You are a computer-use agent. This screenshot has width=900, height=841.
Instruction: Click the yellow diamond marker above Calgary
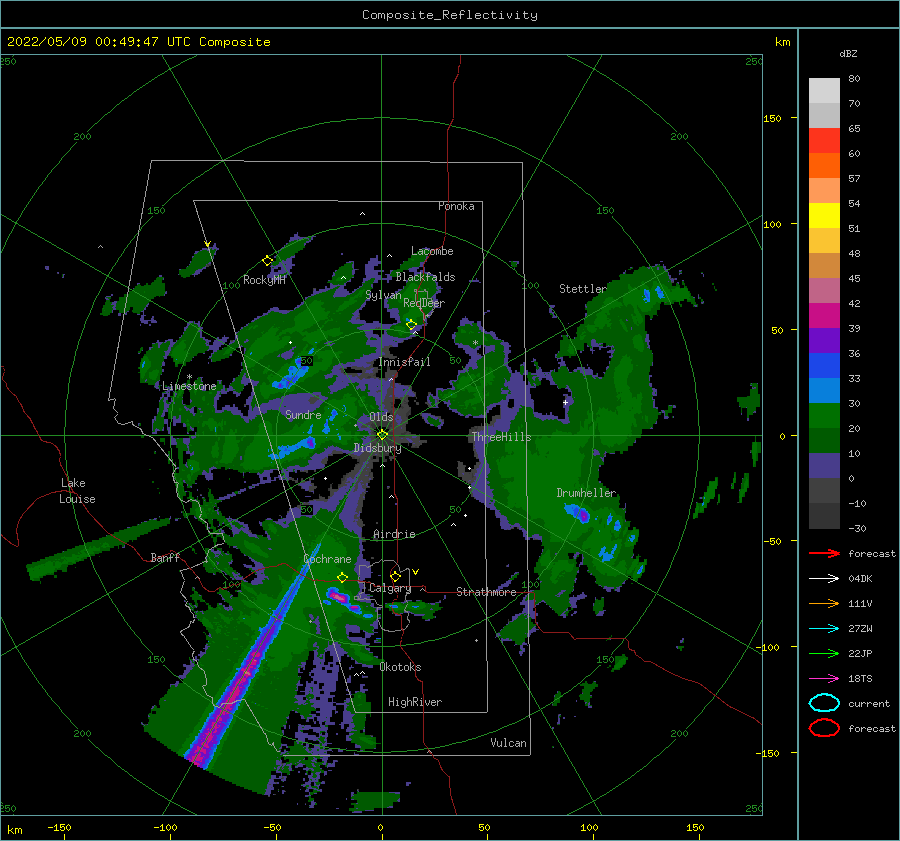point(395,576)
